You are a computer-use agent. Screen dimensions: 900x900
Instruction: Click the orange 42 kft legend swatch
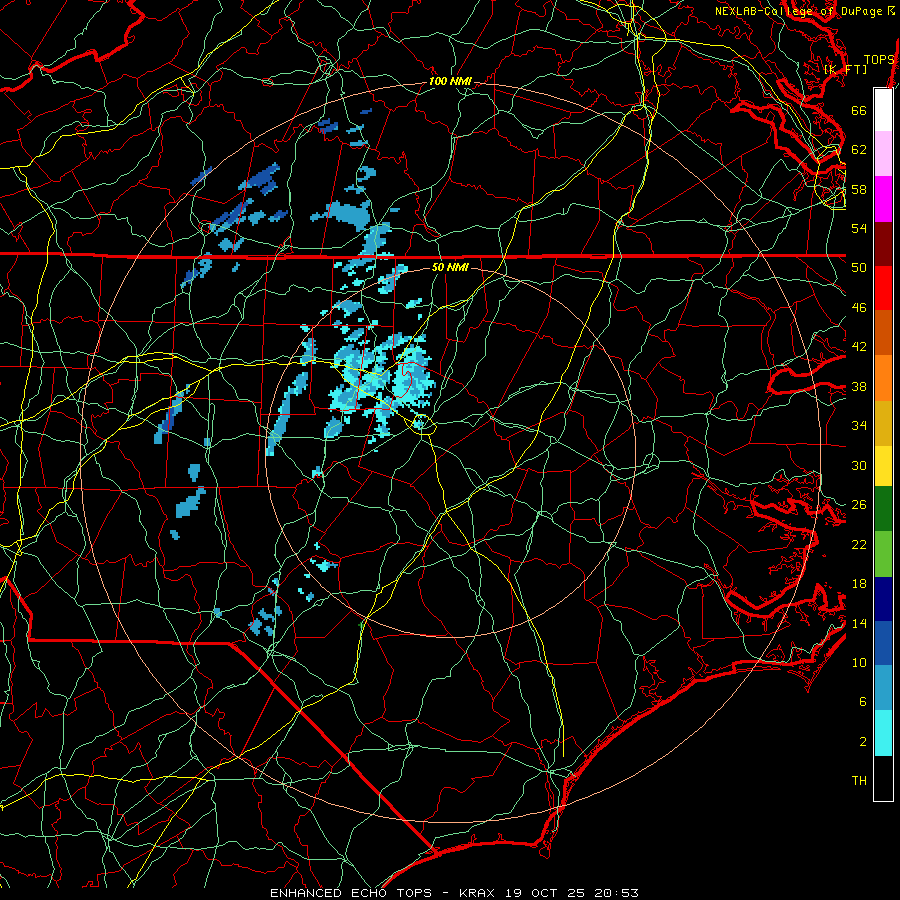click(883, 378)
